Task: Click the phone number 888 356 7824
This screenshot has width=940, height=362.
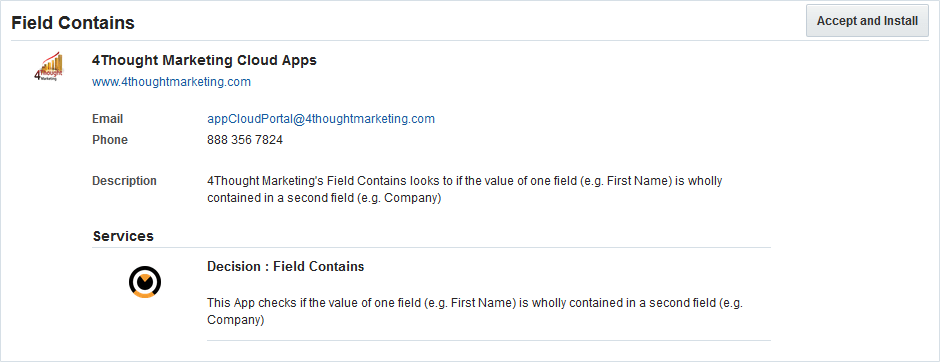Action: pyautogui.click(x=245, y=140)
